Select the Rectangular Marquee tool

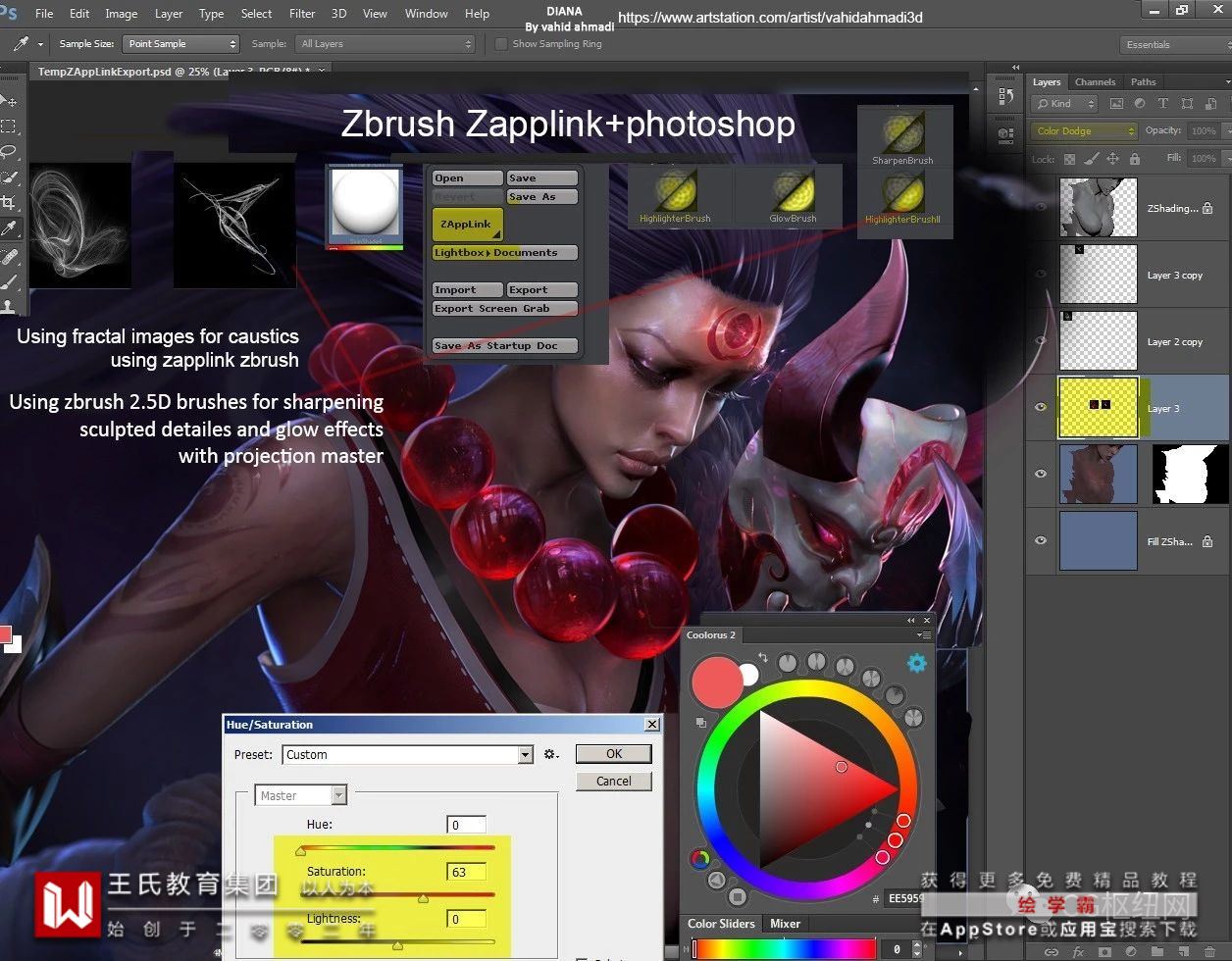pyautogui.click(x=8, y=126)
